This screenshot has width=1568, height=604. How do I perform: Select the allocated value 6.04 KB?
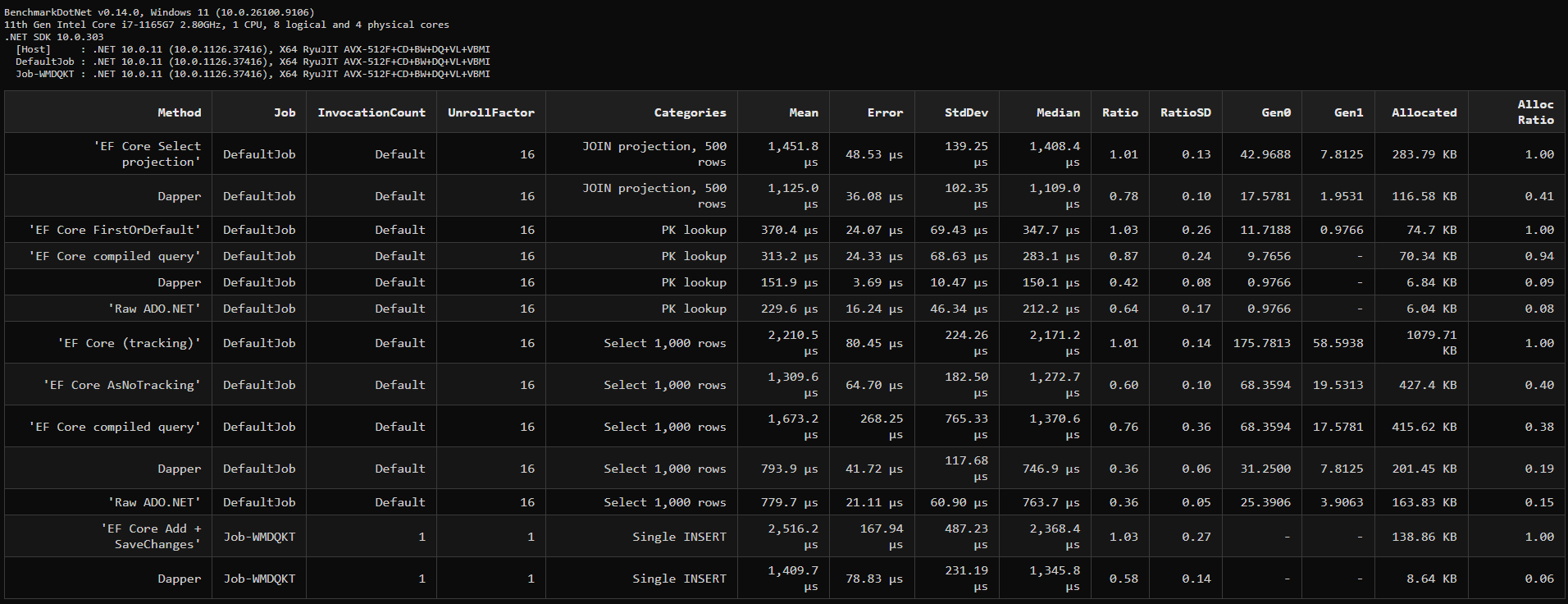1432,309
